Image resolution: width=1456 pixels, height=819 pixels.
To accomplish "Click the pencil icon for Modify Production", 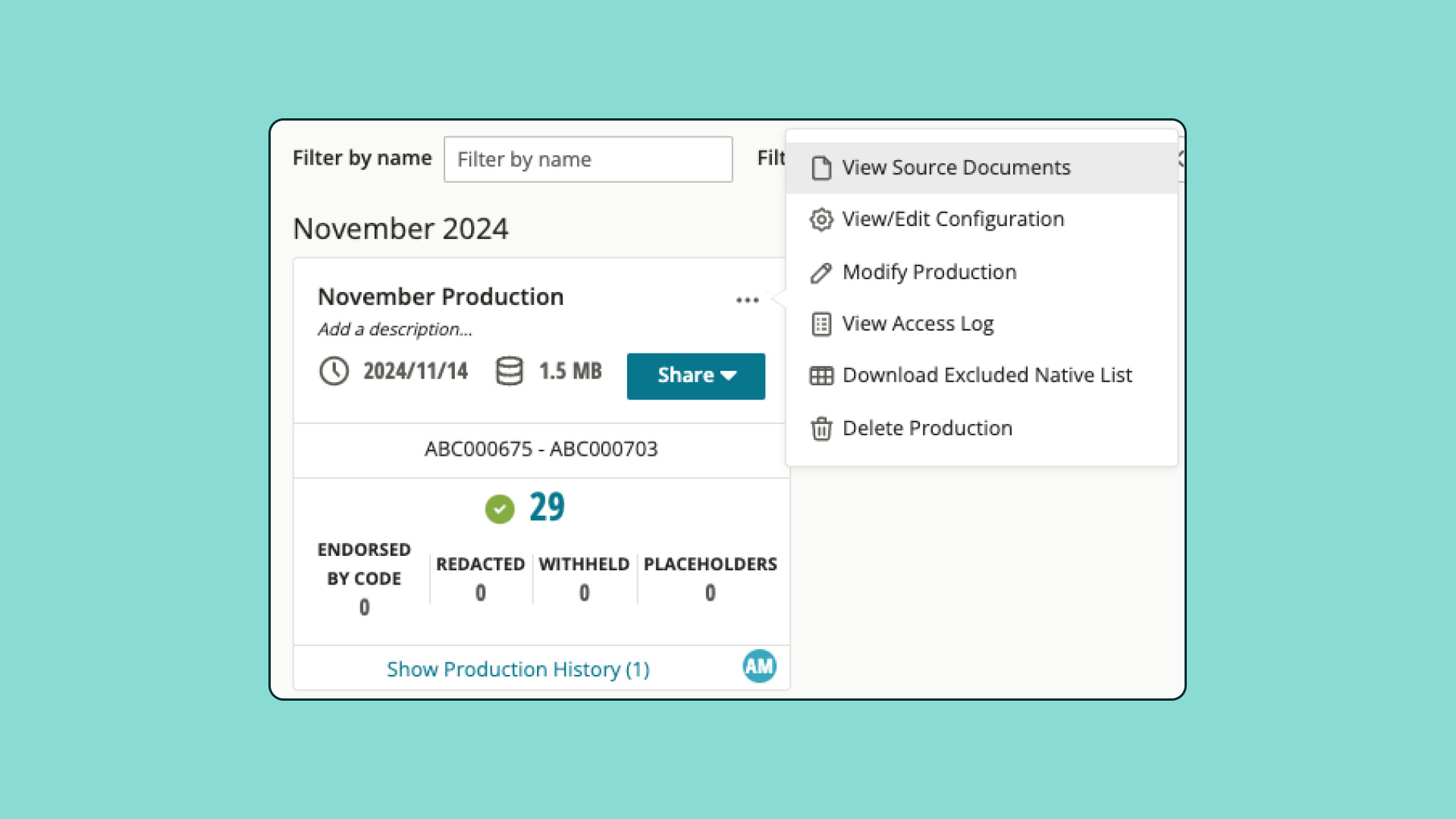I will tap(821, 272).
